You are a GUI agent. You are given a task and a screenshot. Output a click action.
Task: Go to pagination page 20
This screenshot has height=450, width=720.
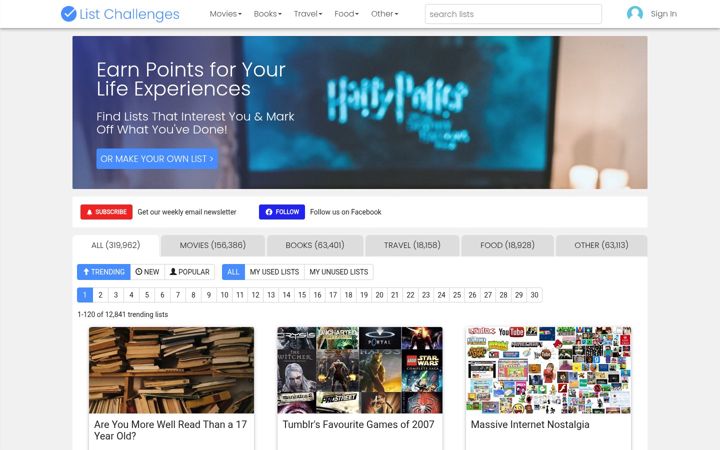[x=379, y=295]
